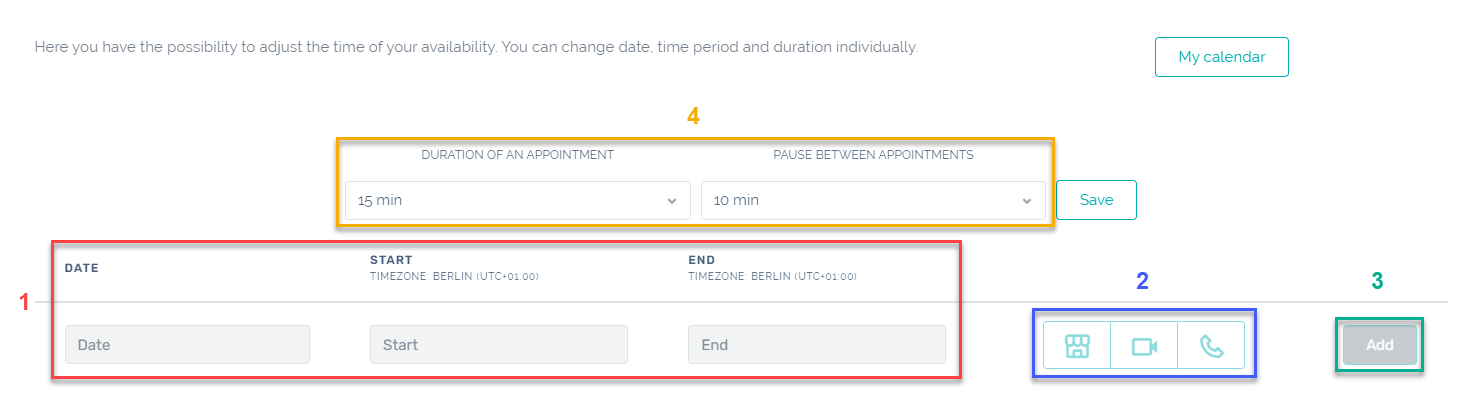1480x402 pixels.
Task: Focus the Date input field
Action: [187, 345]
